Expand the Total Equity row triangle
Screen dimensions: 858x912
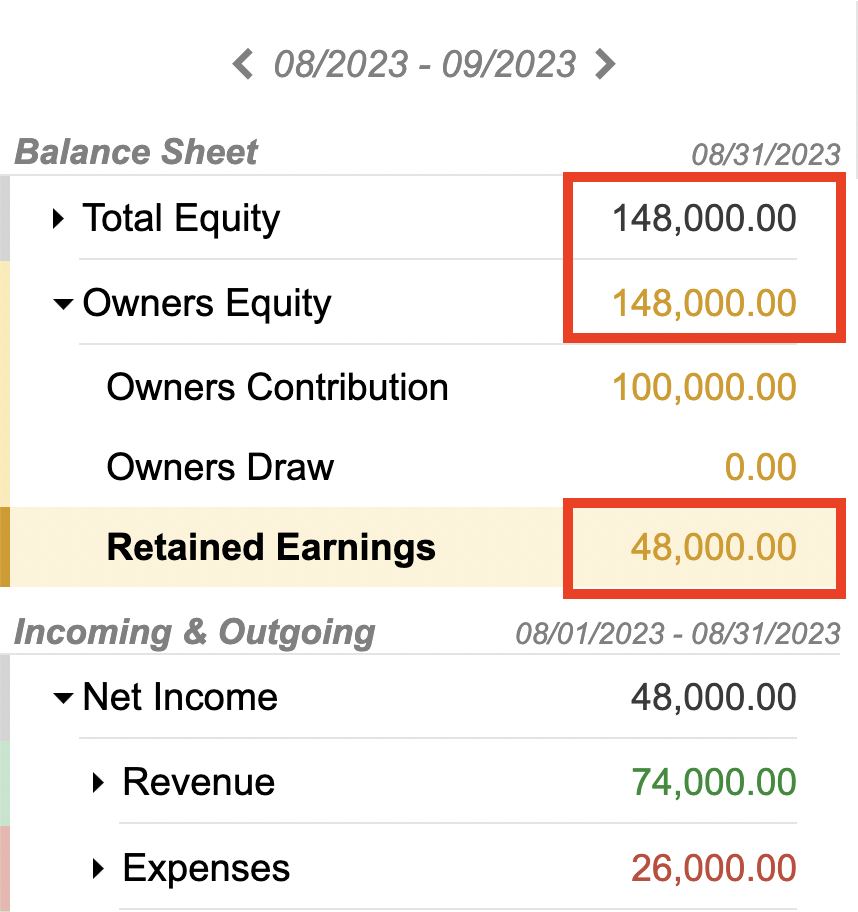point(58,218)
